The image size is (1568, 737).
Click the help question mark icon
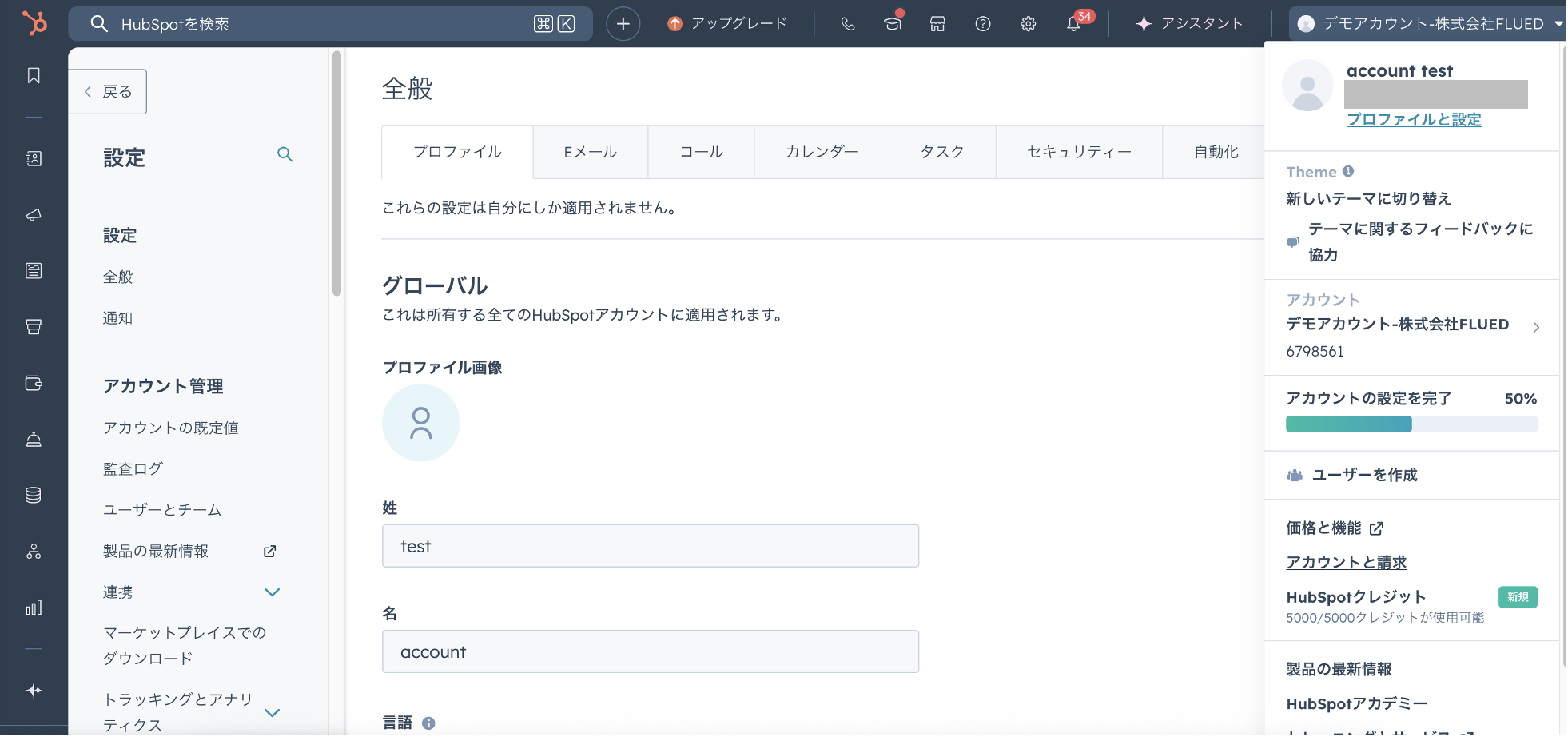tap(983, 24)
